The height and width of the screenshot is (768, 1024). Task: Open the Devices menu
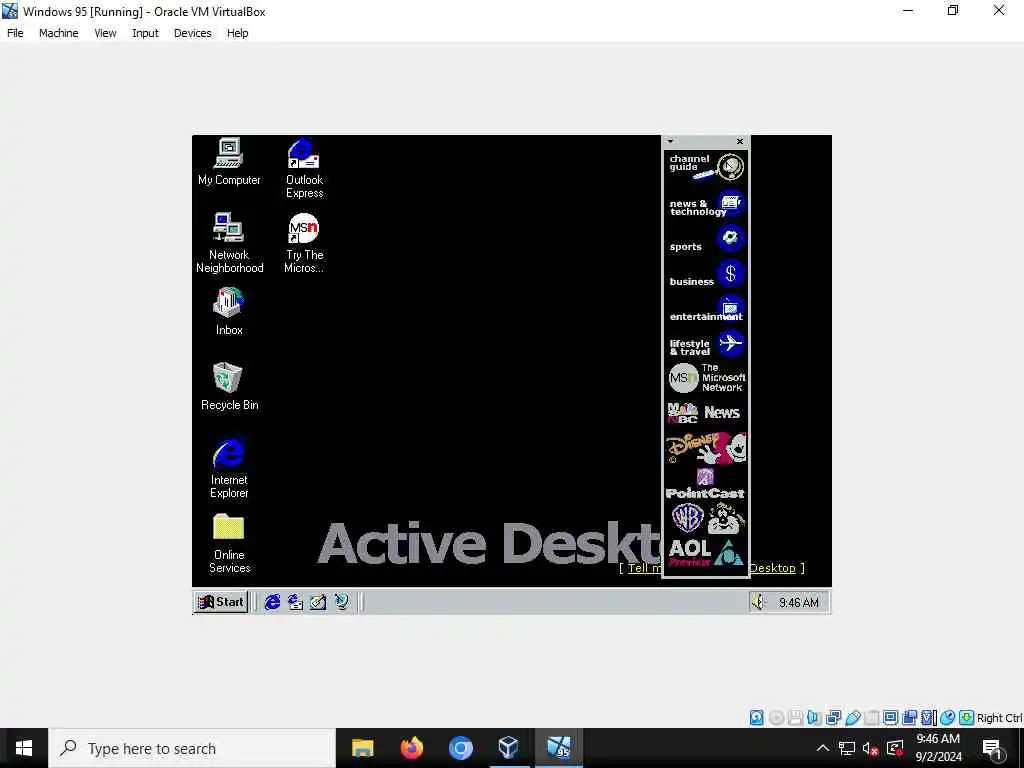(x=193, y=33)
